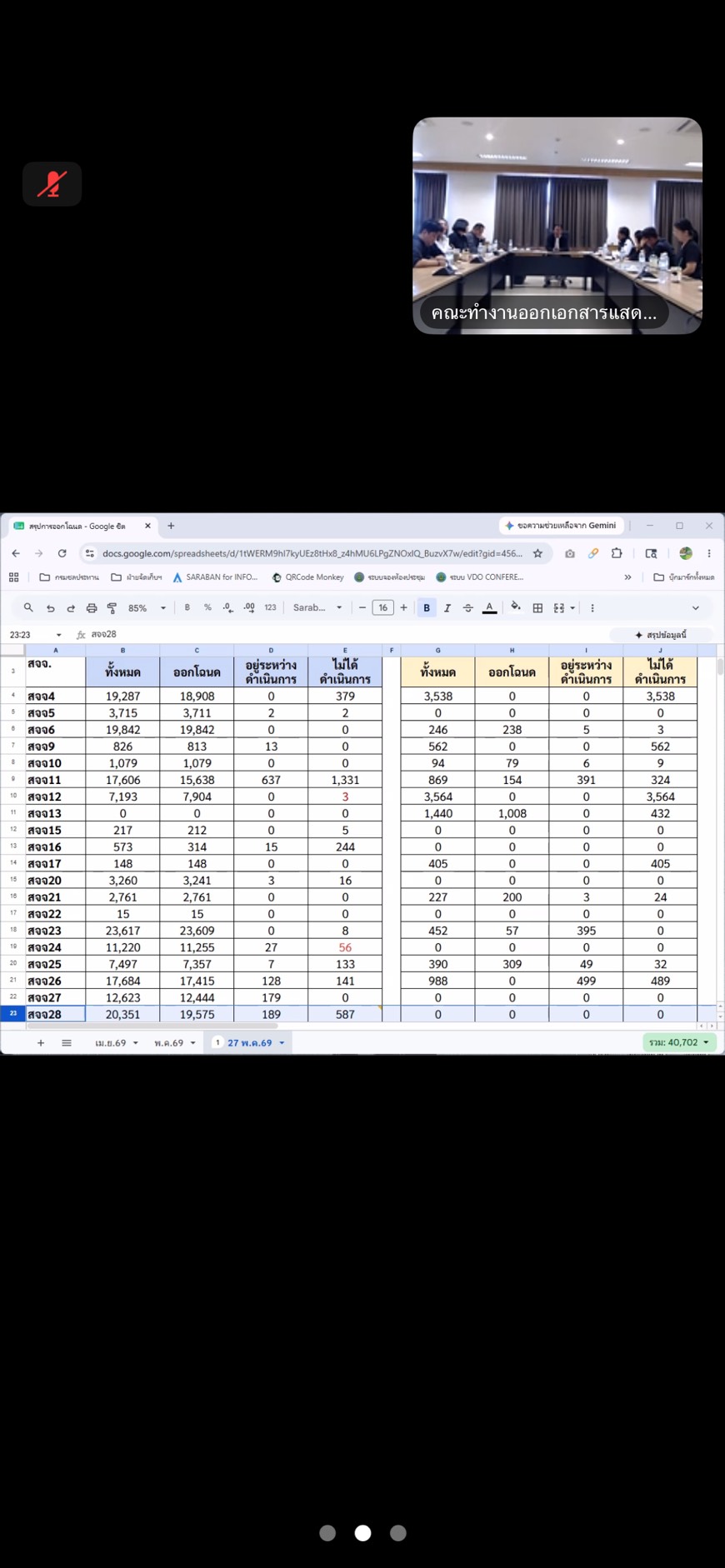Open the all bookmarks folder
725x1568 pixels.
(x=683, y=577)
